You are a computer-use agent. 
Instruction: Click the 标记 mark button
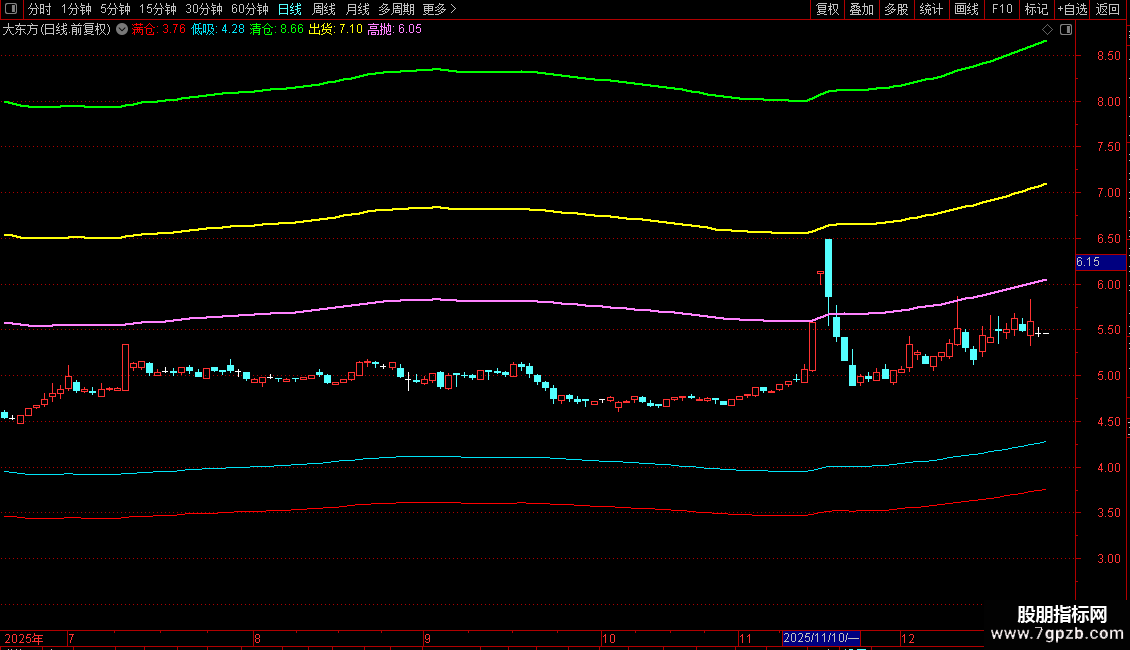(1036, 9)
